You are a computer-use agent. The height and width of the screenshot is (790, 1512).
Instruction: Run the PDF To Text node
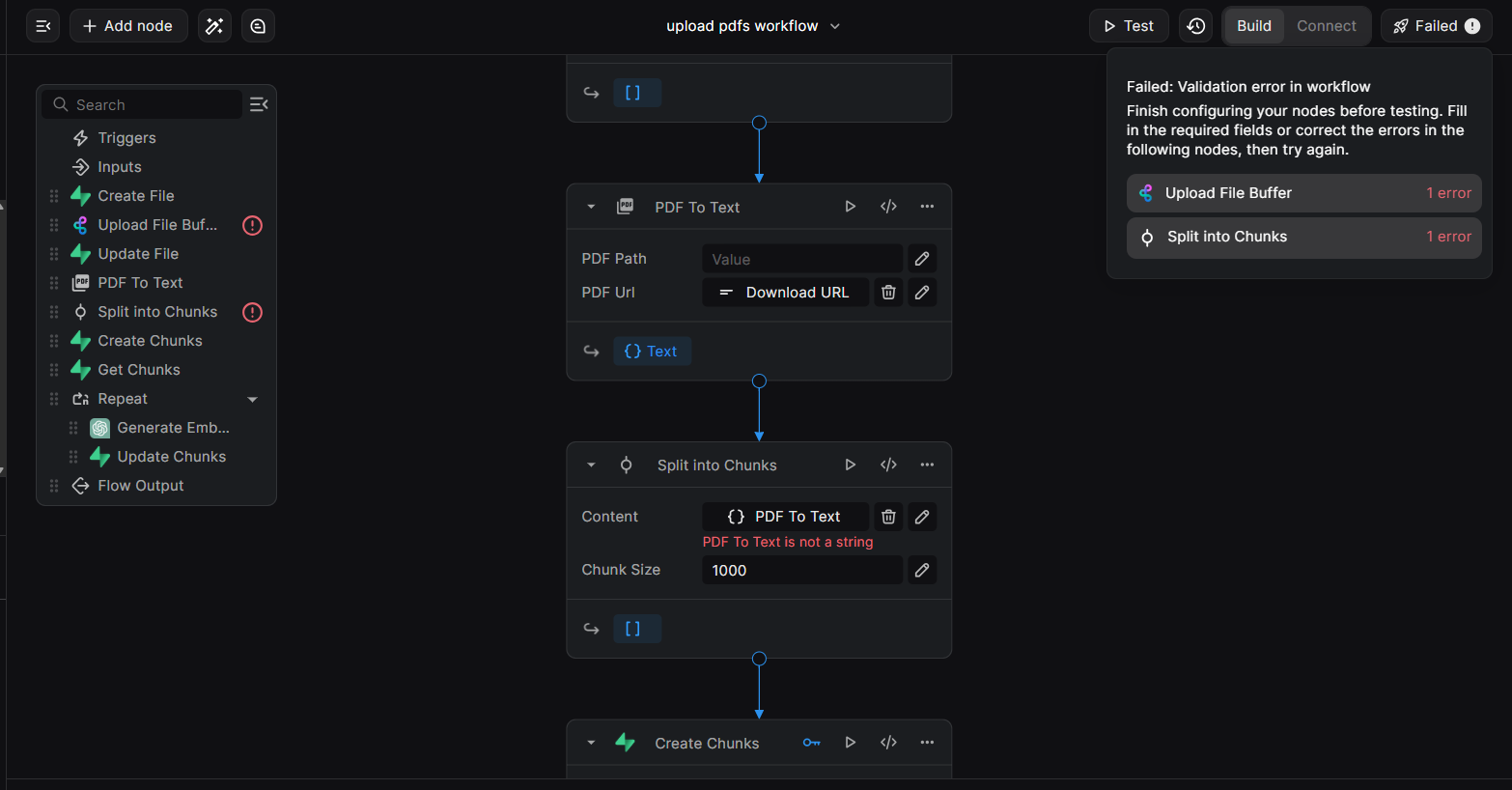[850, 206]
